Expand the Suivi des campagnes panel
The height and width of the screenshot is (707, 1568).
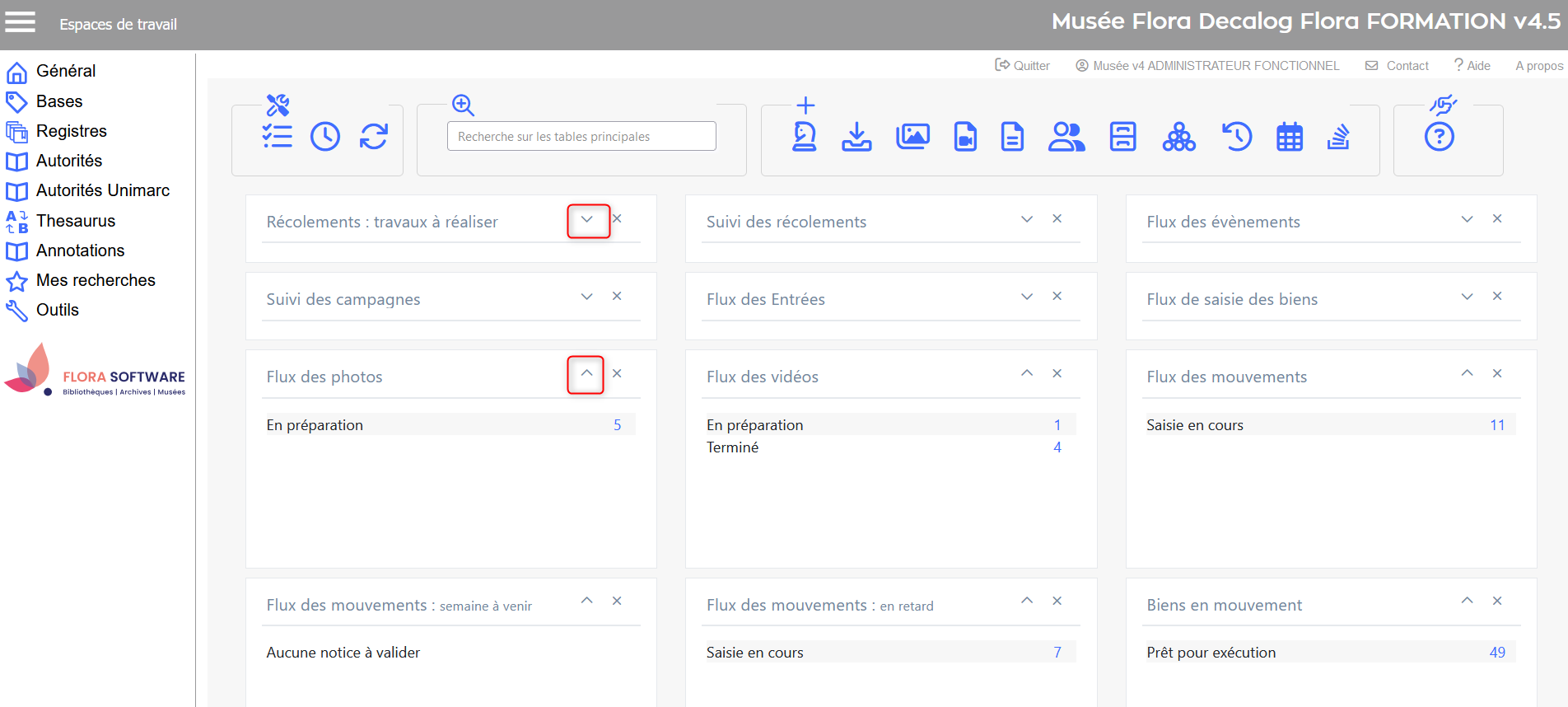(x=586, y=297)
